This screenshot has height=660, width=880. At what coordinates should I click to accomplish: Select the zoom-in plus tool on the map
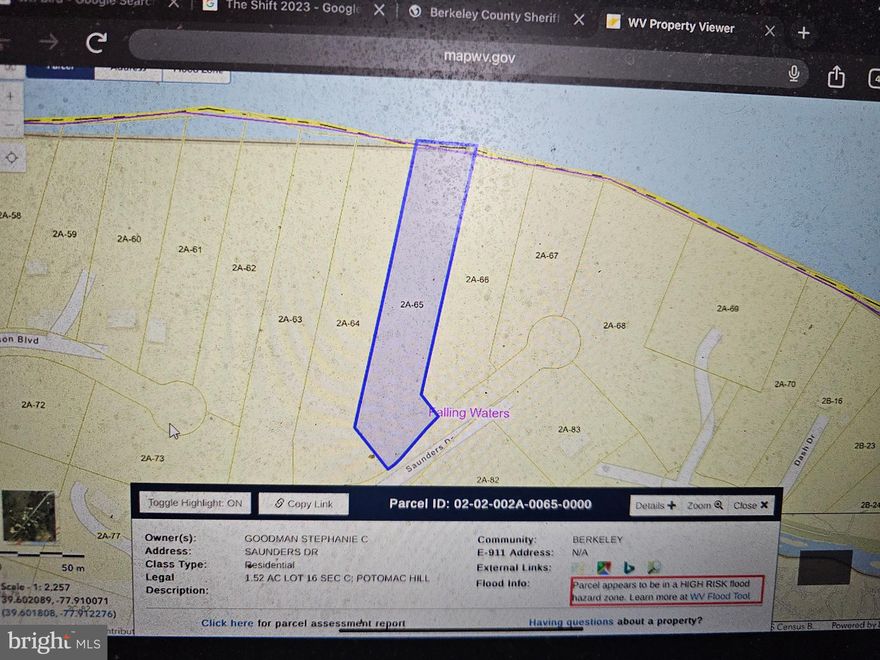(x=10, y=95)
